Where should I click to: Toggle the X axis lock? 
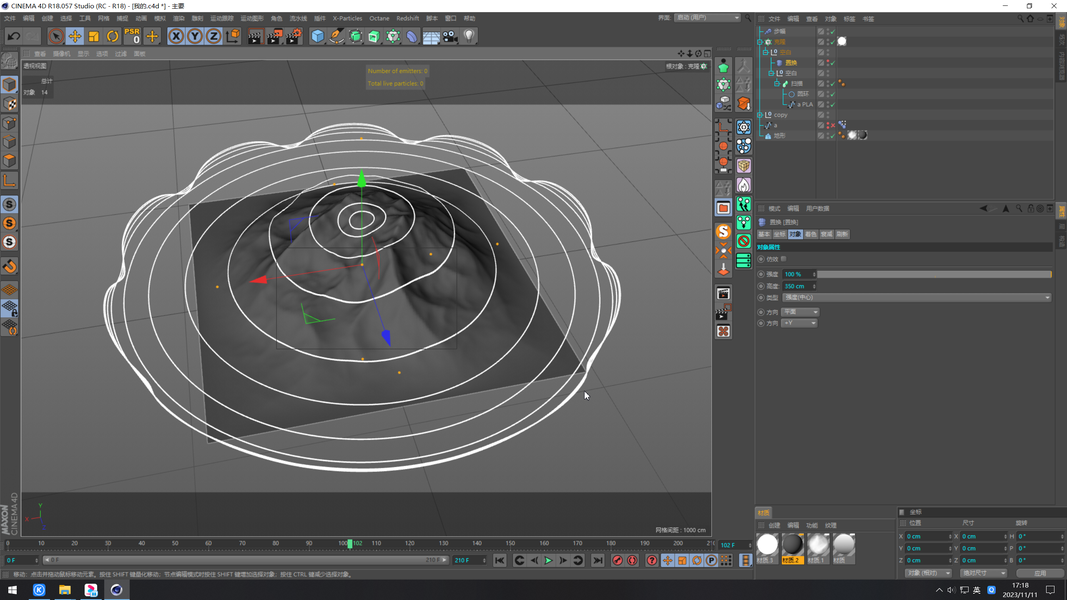point(176,36)
